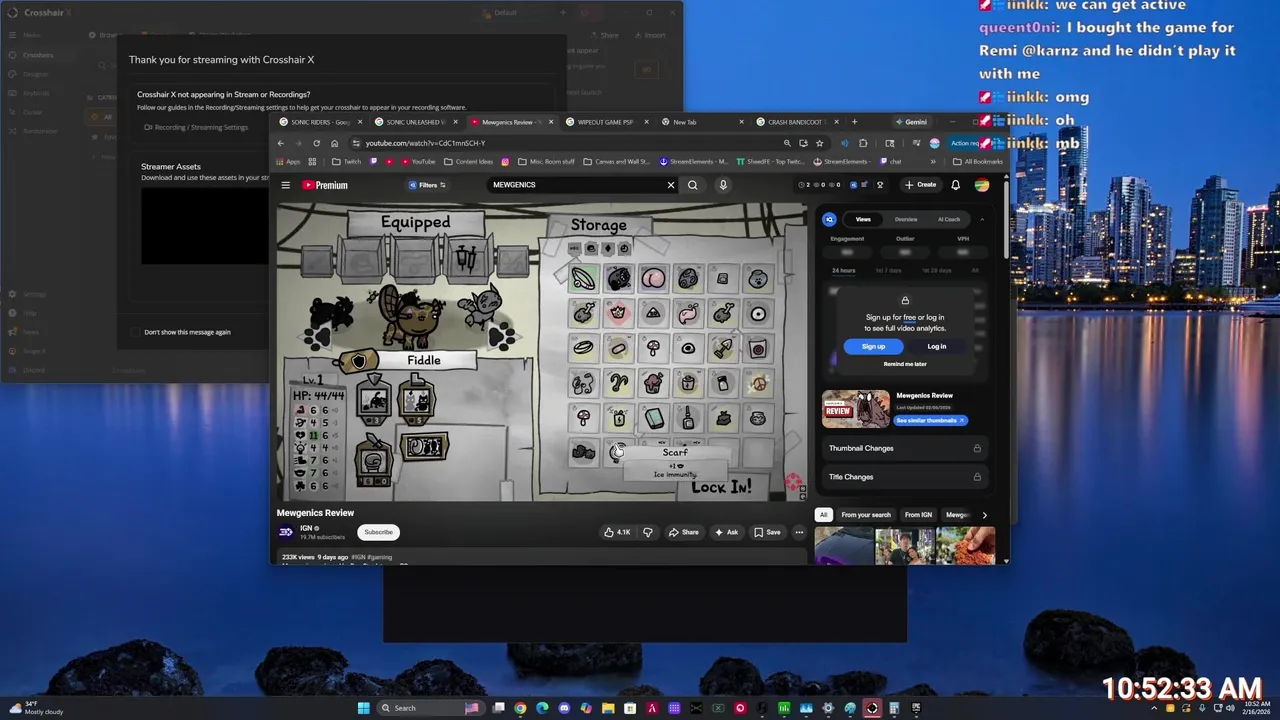
Task: Save the video to a playlist
Action: click(768, 532)
